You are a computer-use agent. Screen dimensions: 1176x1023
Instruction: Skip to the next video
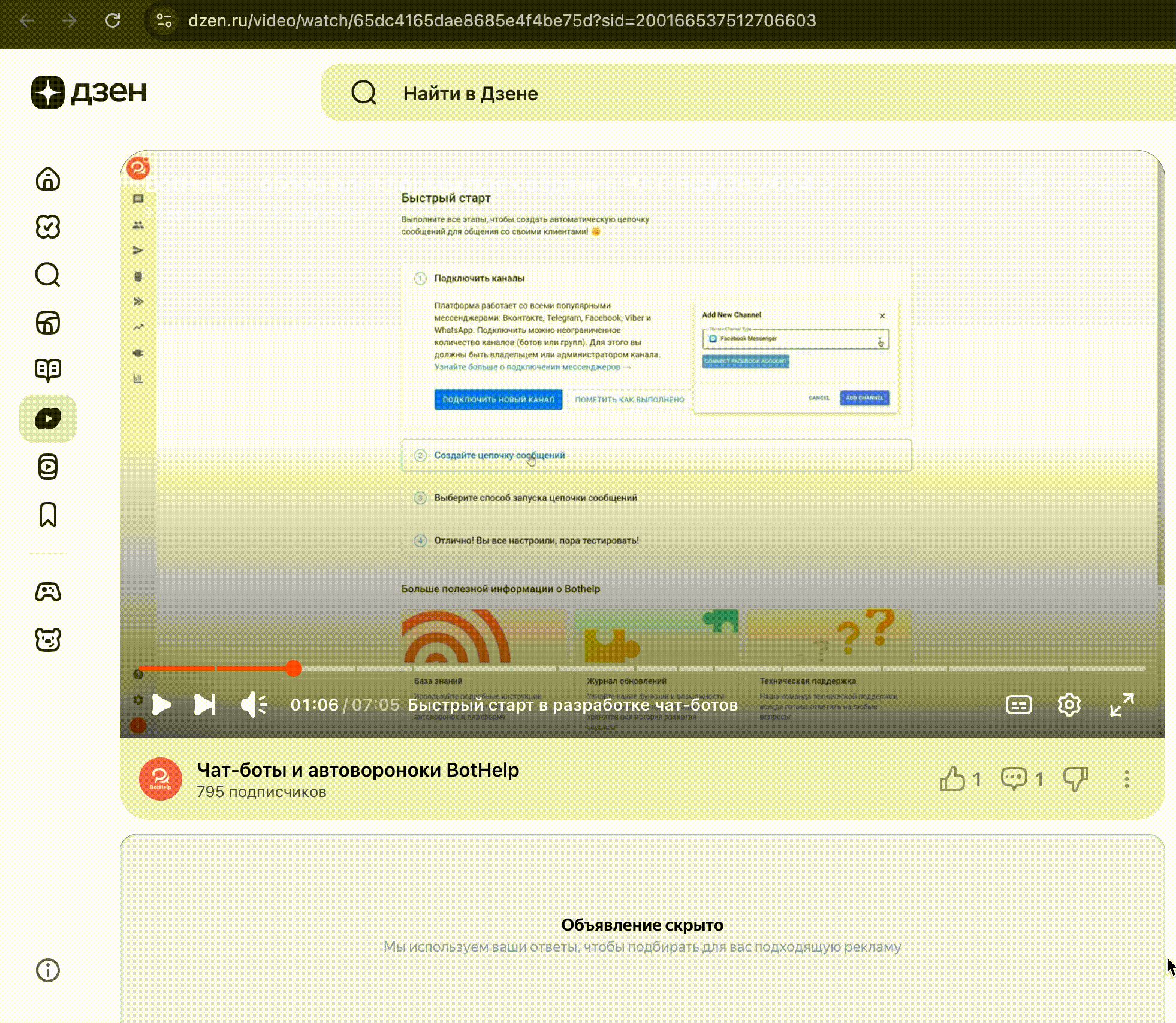204,705
